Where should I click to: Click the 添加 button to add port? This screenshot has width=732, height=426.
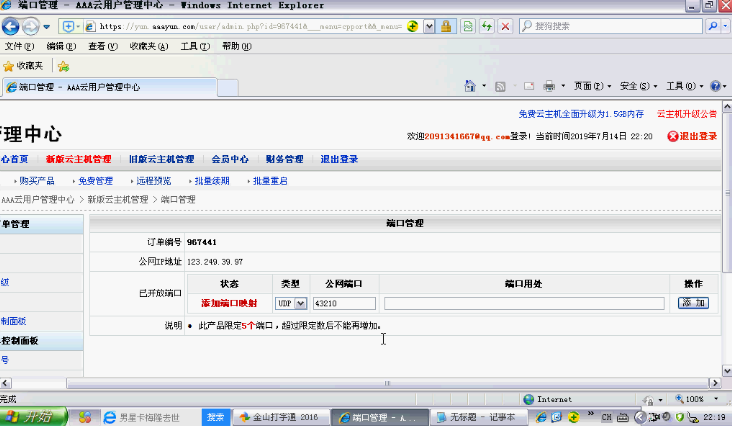(693, 303)
